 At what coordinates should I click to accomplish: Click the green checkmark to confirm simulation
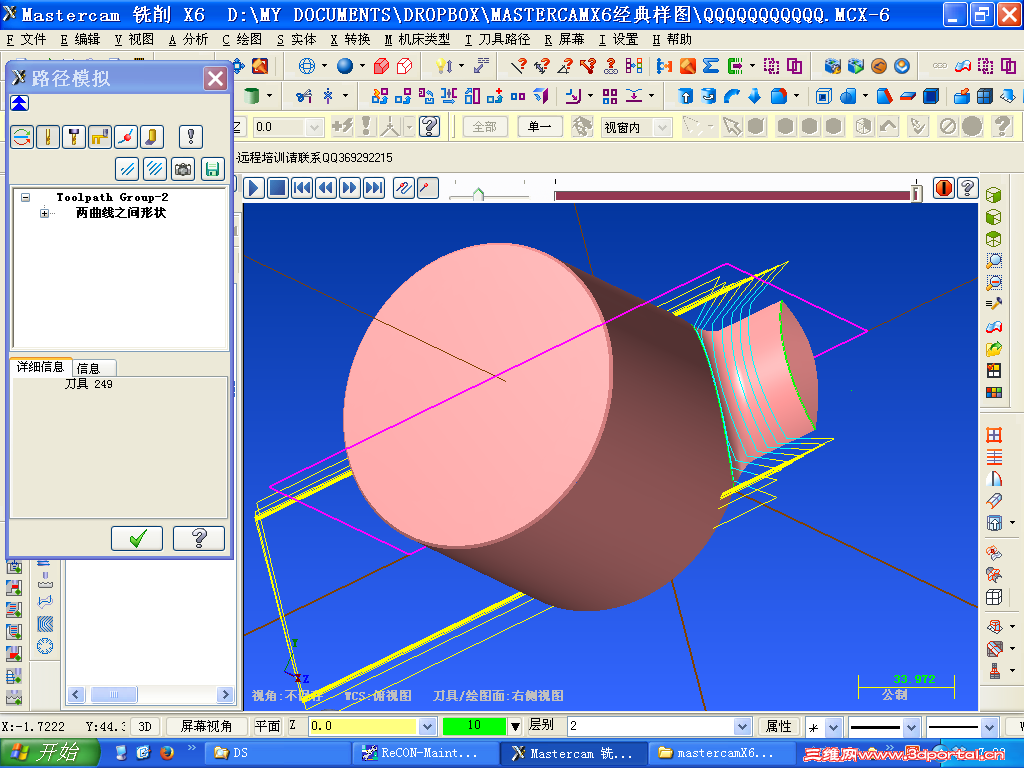click(136, 538)
